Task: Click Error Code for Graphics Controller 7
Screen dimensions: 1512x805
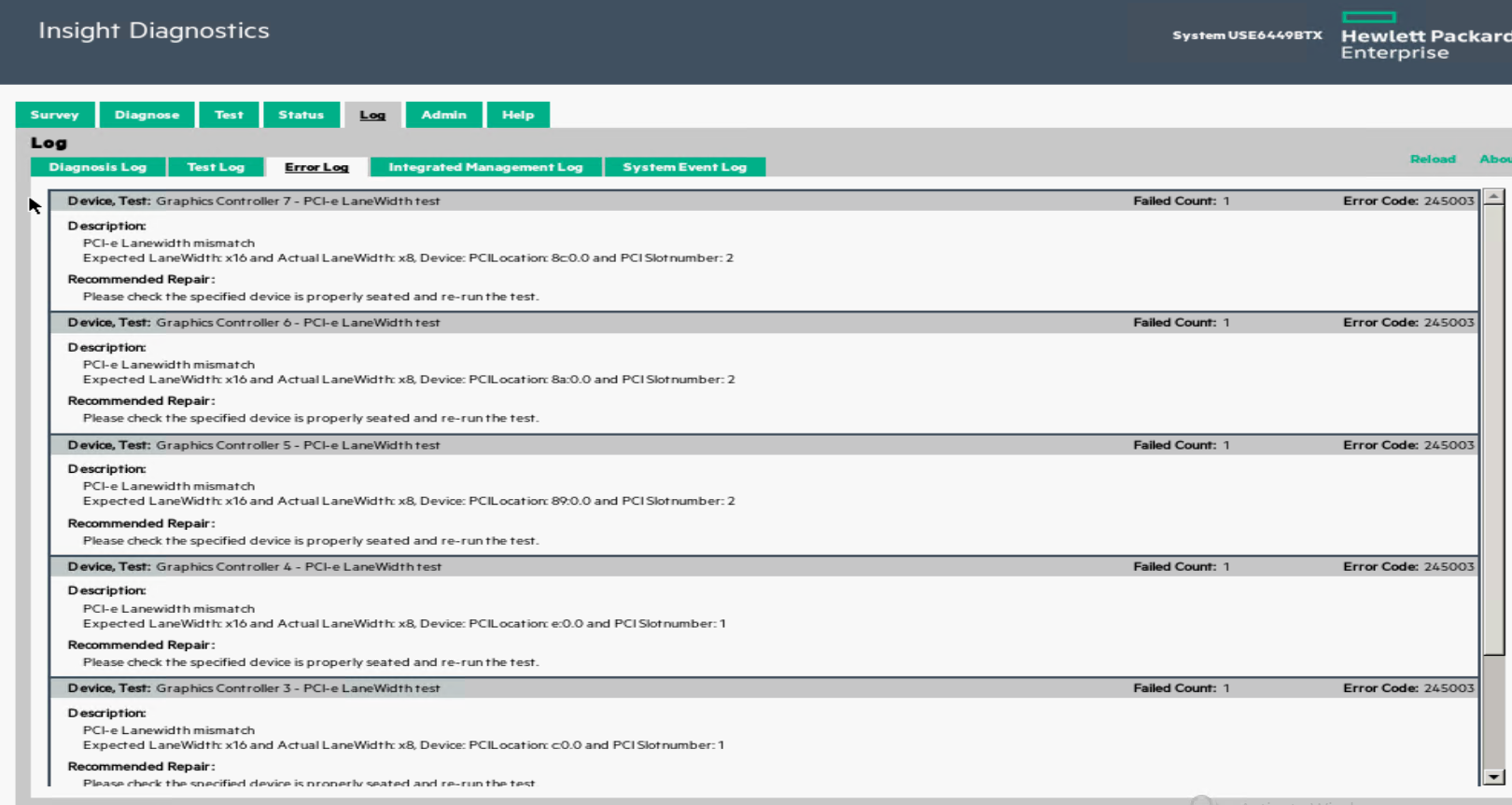Action: coord(1408,201)
